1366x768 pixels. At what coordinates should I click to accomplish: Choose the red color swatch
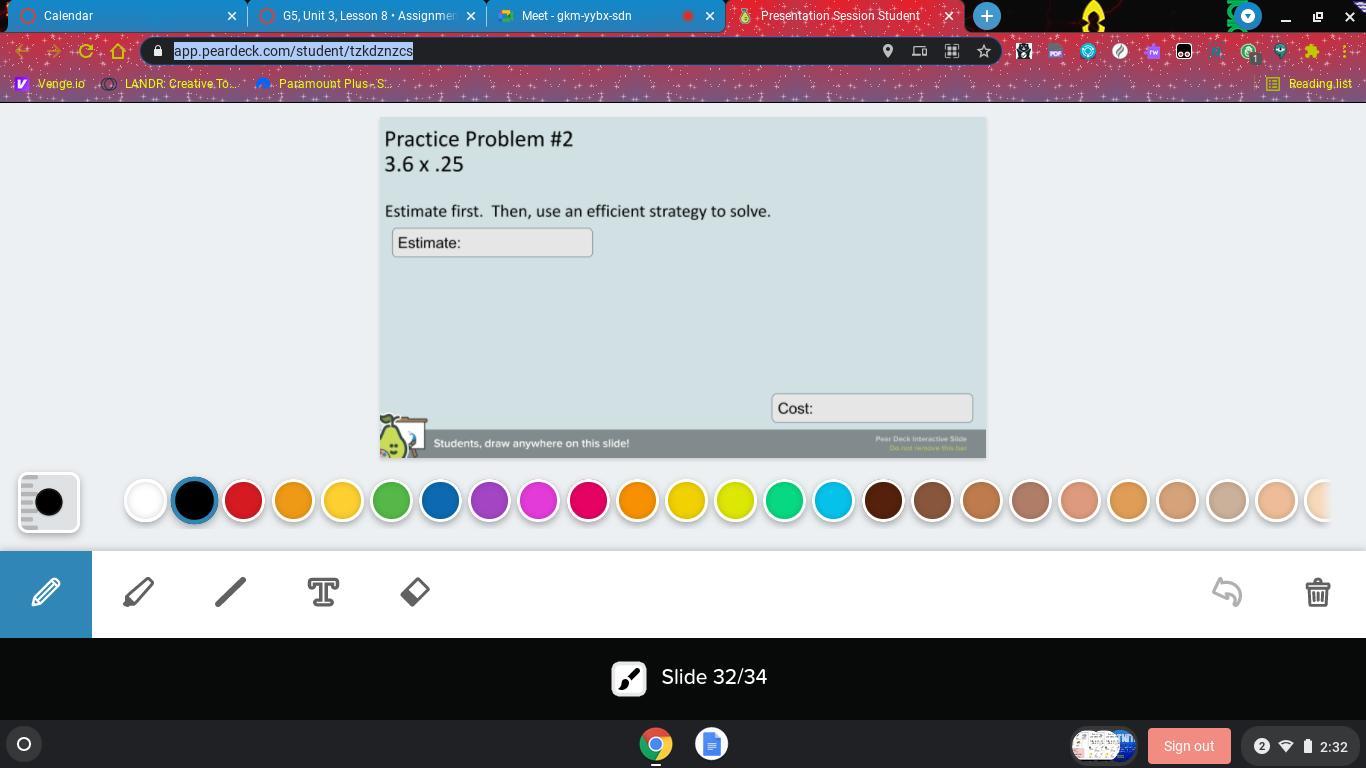[x=243, y=500]
